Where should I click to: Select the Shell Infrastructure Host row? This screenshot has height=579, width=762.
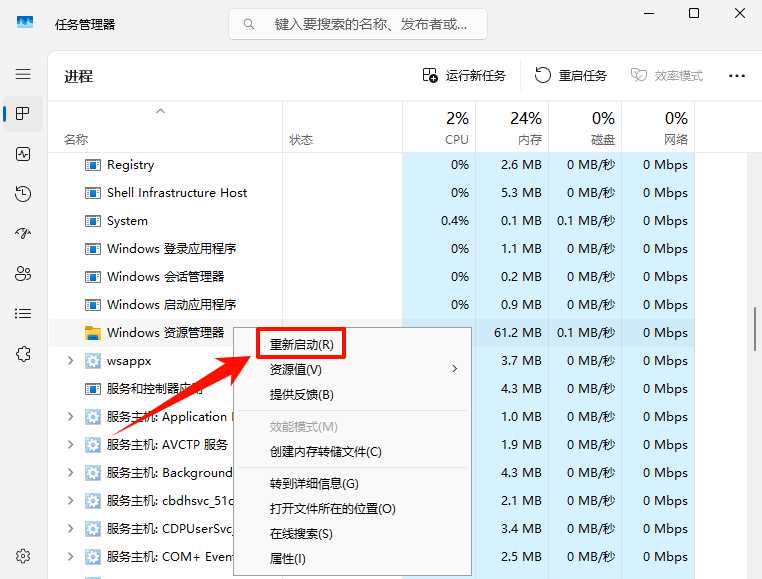tap(372, 193)
